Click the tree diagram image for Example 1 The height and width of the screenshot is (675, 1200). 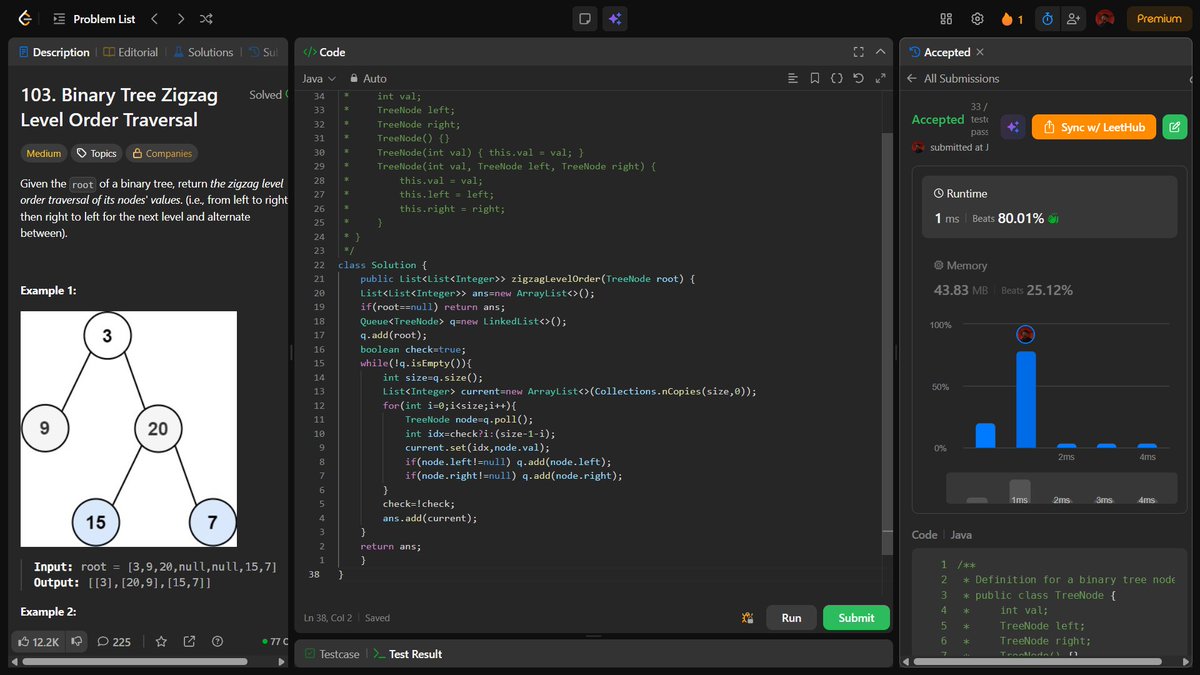(129, 428)
